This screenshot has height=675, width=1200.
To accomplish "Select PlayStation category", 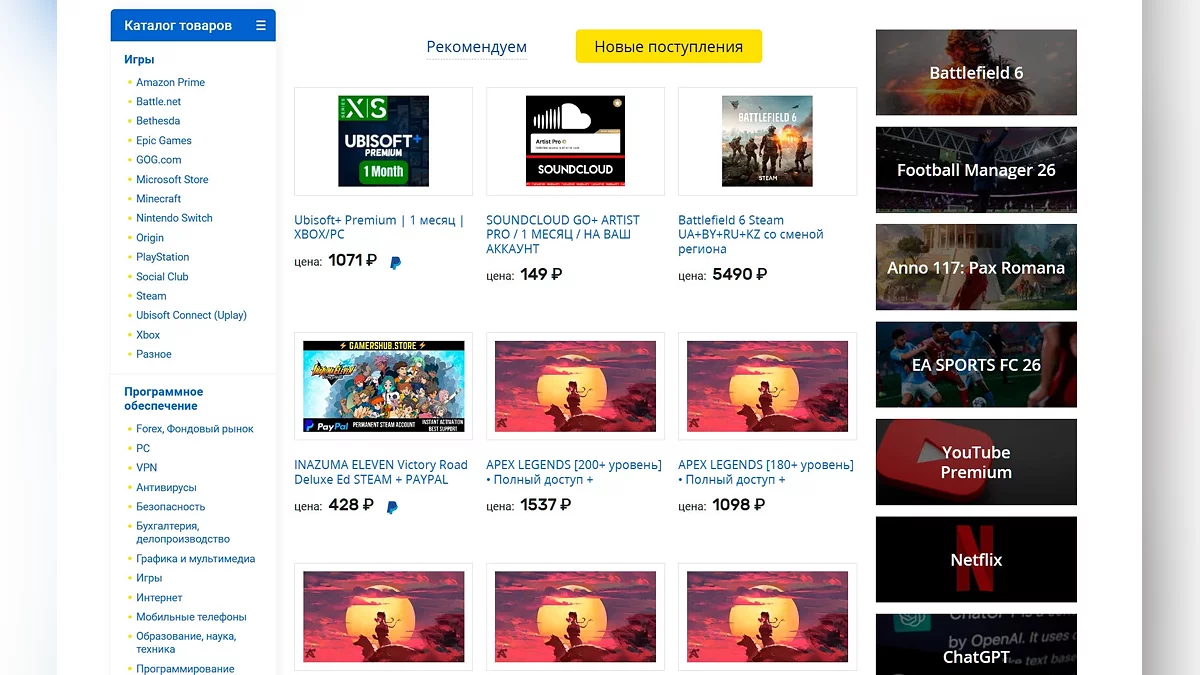I will pos(162,257).
